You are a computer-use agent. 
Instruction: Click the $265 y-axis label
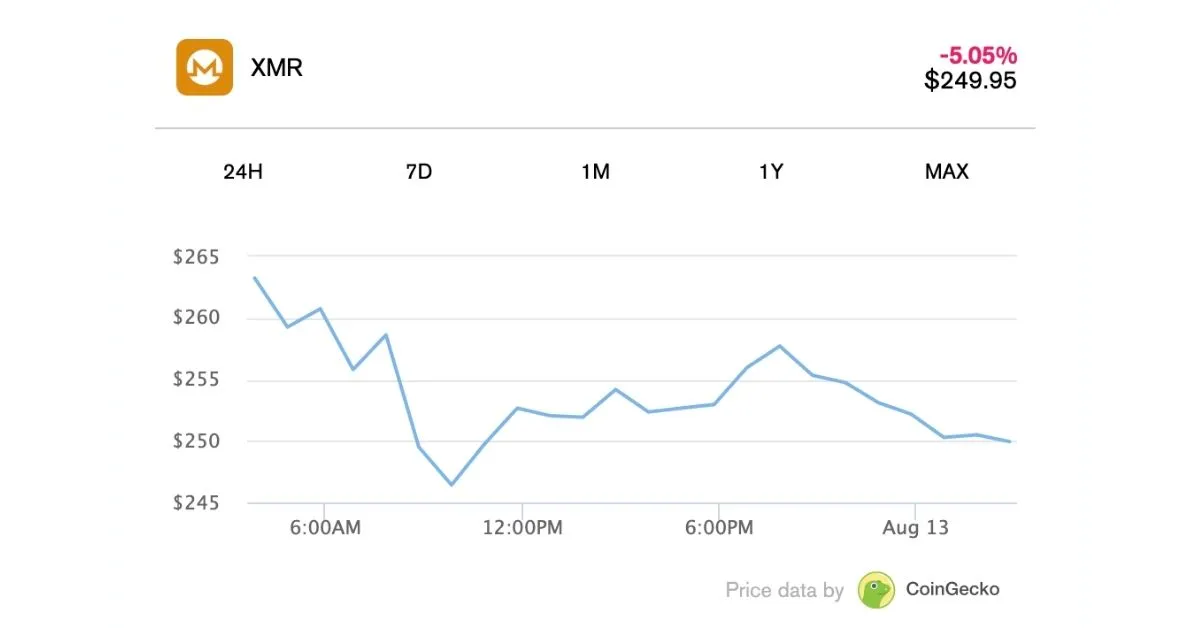pyautogui.click(x=196, y=257)
